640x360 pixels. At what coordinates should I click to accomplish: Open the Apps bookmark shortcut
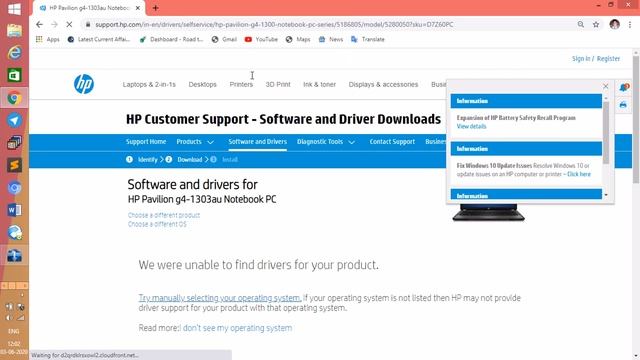point(48,39)
